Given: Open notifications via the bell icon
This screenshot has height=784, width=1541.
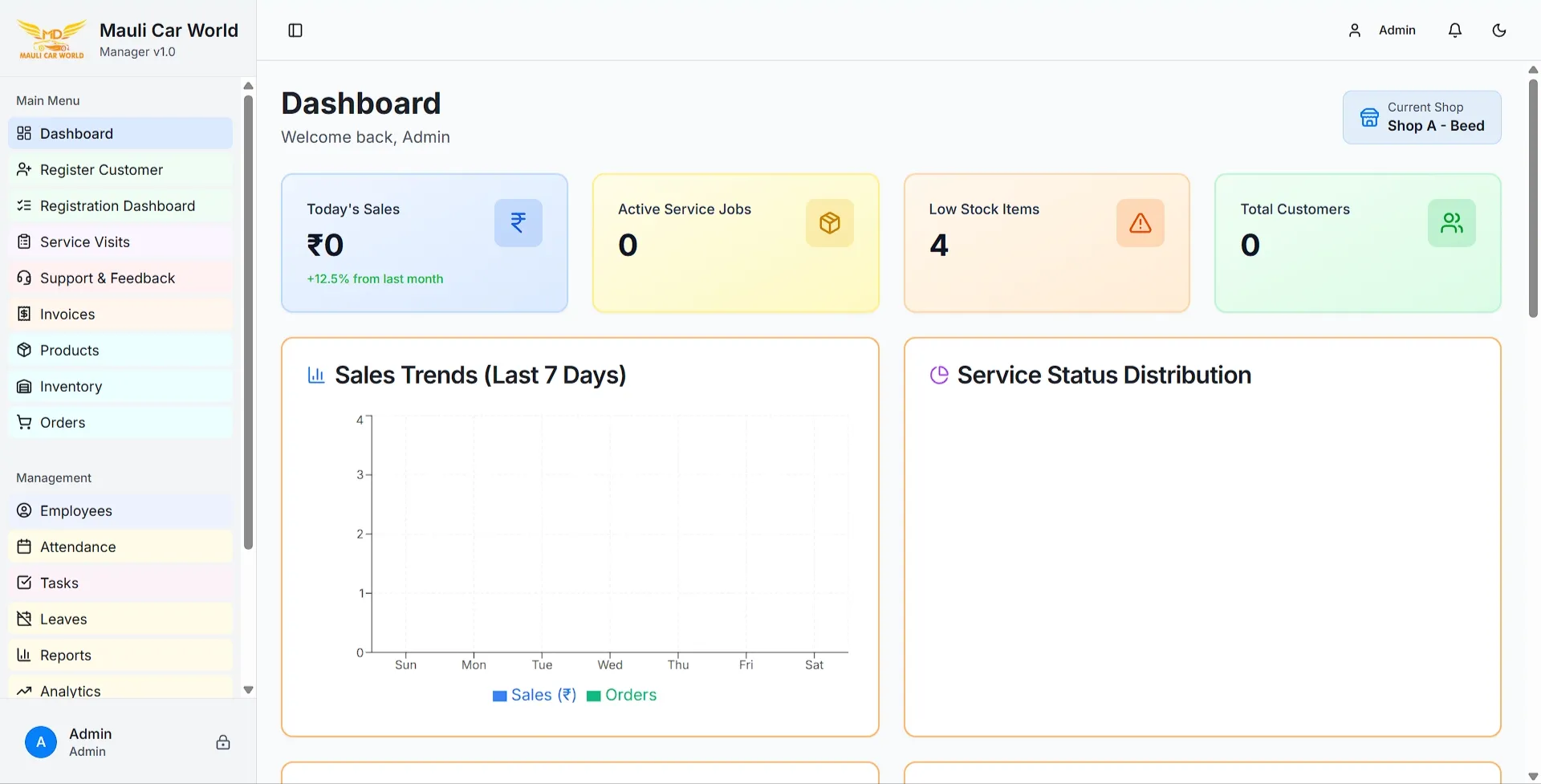Looking at the screenshot, I should tap(1454, 30).
